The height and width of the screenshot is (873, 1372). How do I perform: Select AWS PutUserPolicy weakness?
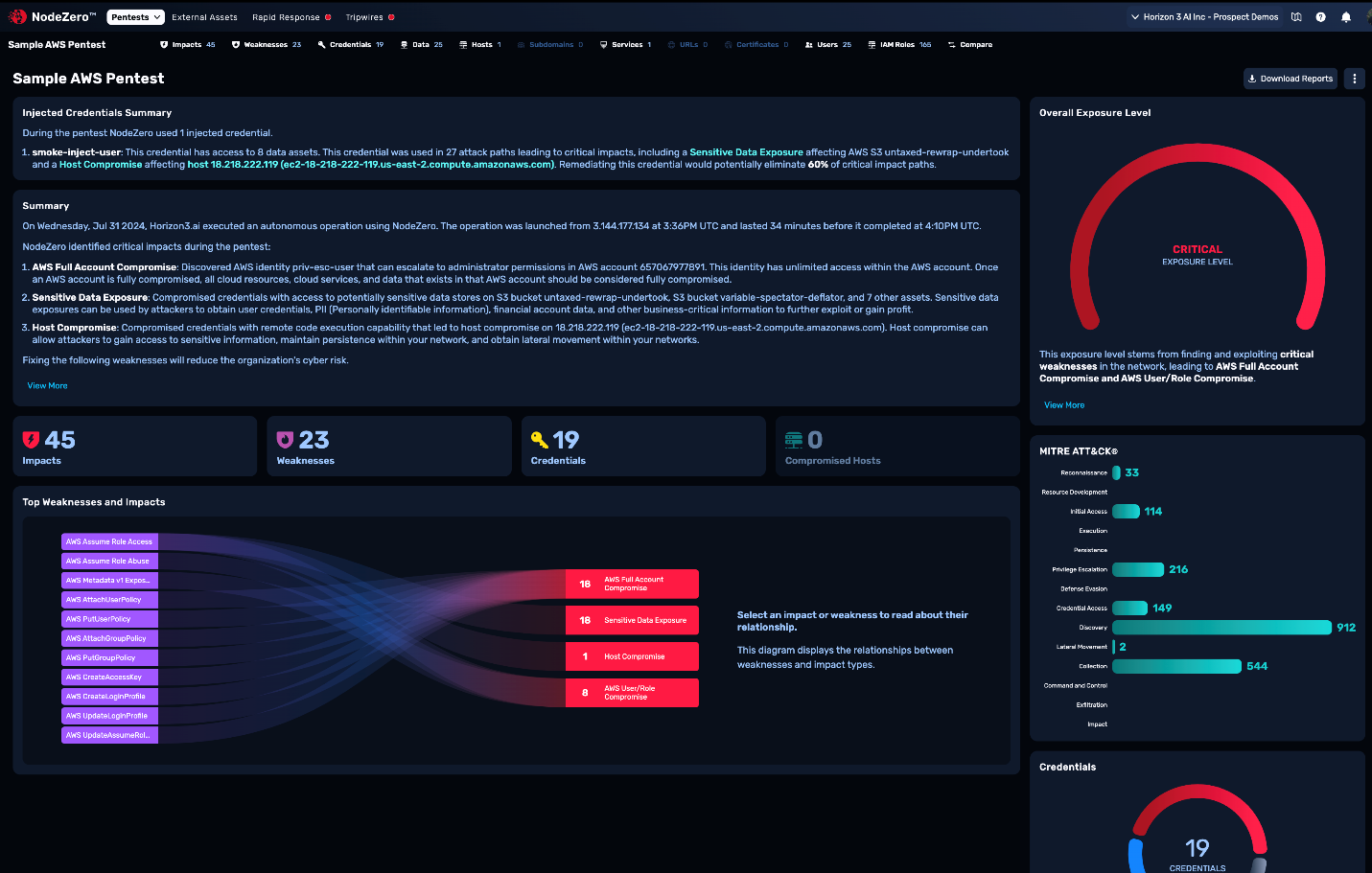[x=109, y=619]
